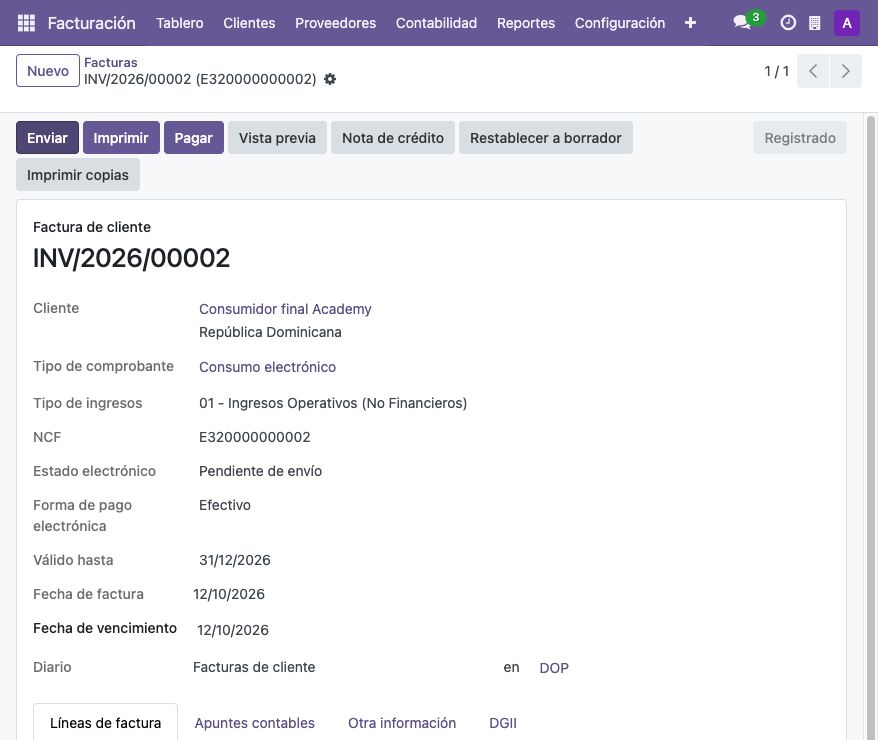
Task: Open the Tablero menu
Action: tap(180, 23)
